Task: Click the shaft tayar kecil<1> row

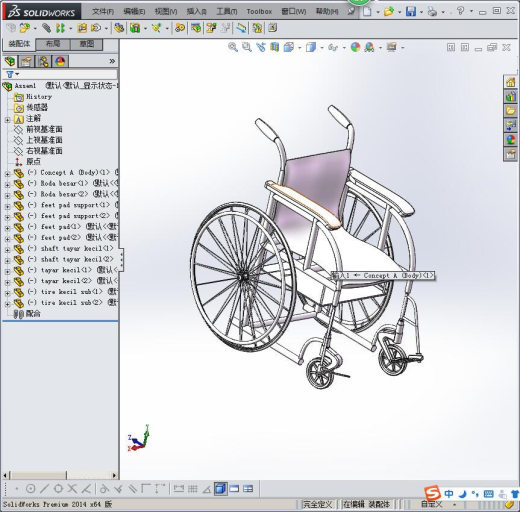Action: 63,249
